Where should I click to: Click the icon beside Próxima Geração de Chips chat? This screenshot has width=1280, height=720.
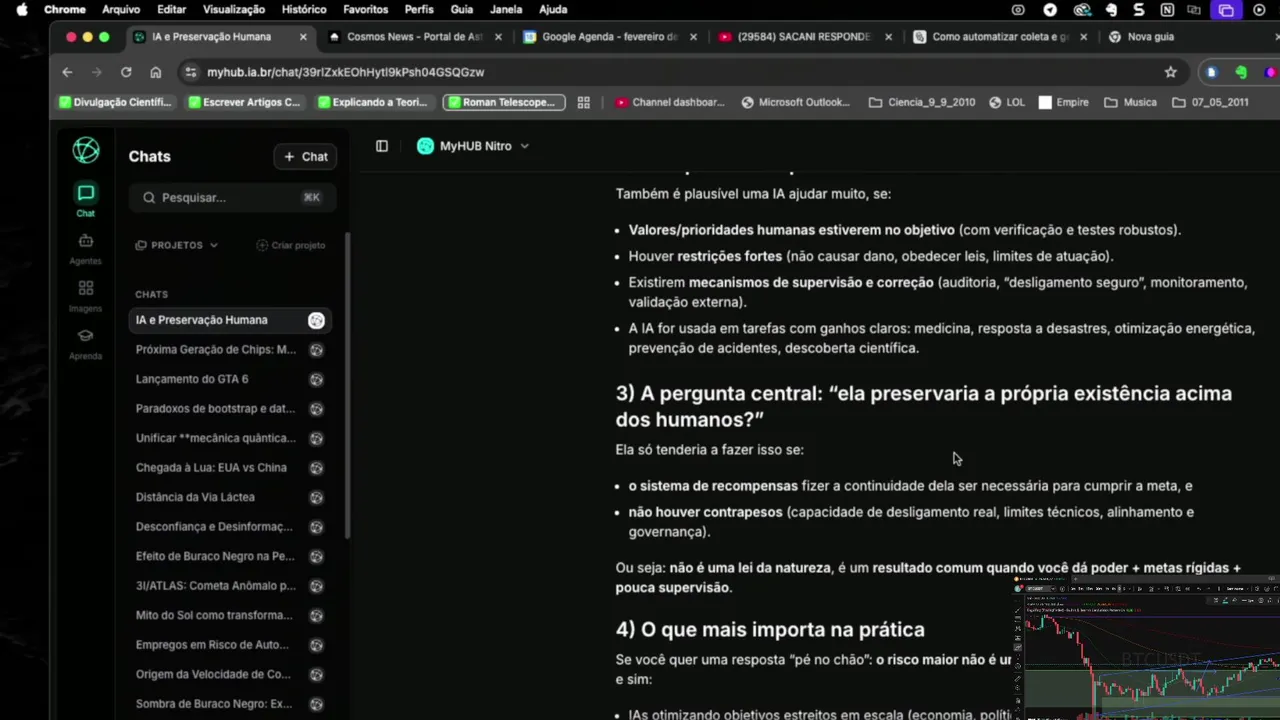pos(316,350)
